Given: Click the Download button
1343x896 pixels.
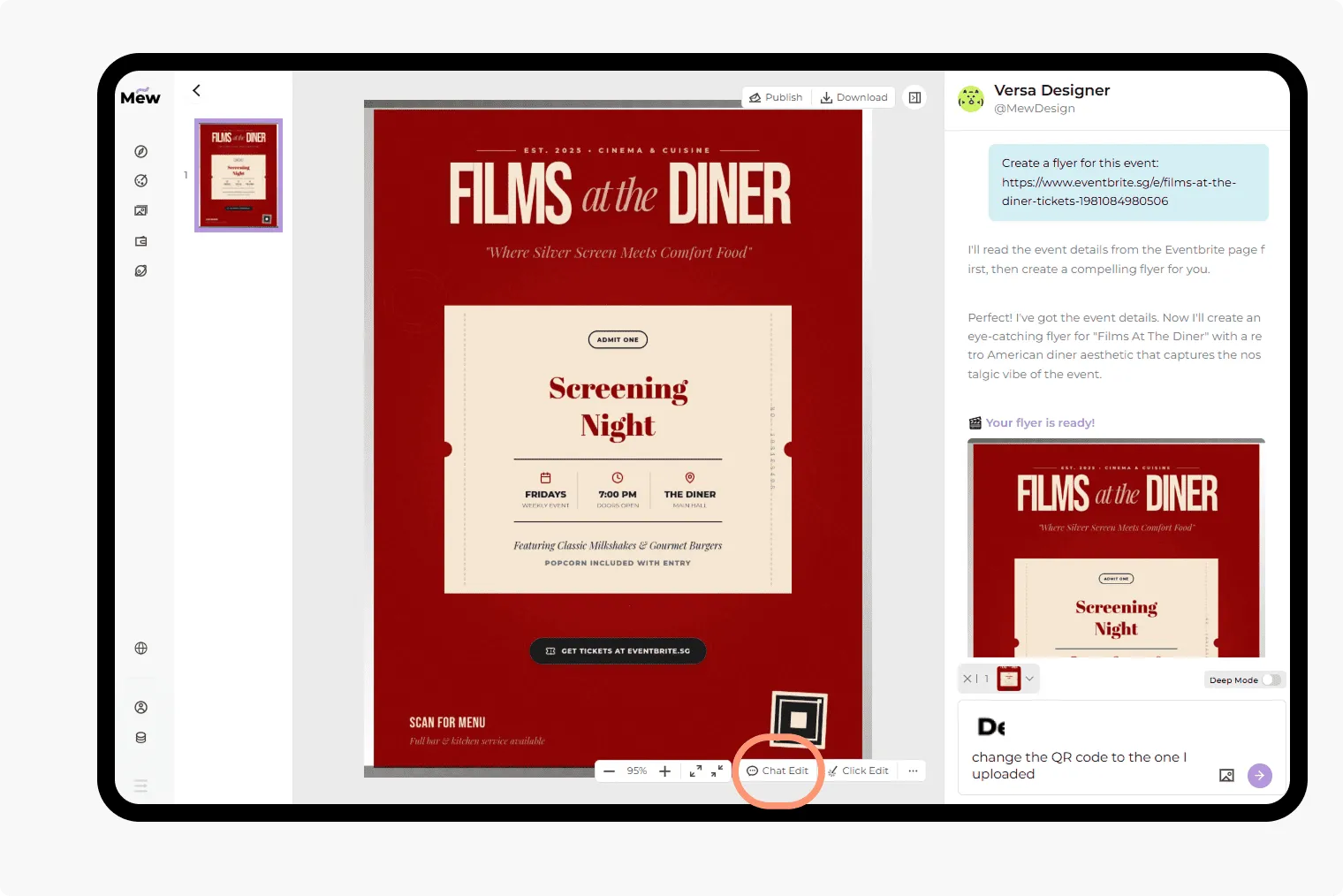Looking at the screenshot, I should tap(854, 98).
